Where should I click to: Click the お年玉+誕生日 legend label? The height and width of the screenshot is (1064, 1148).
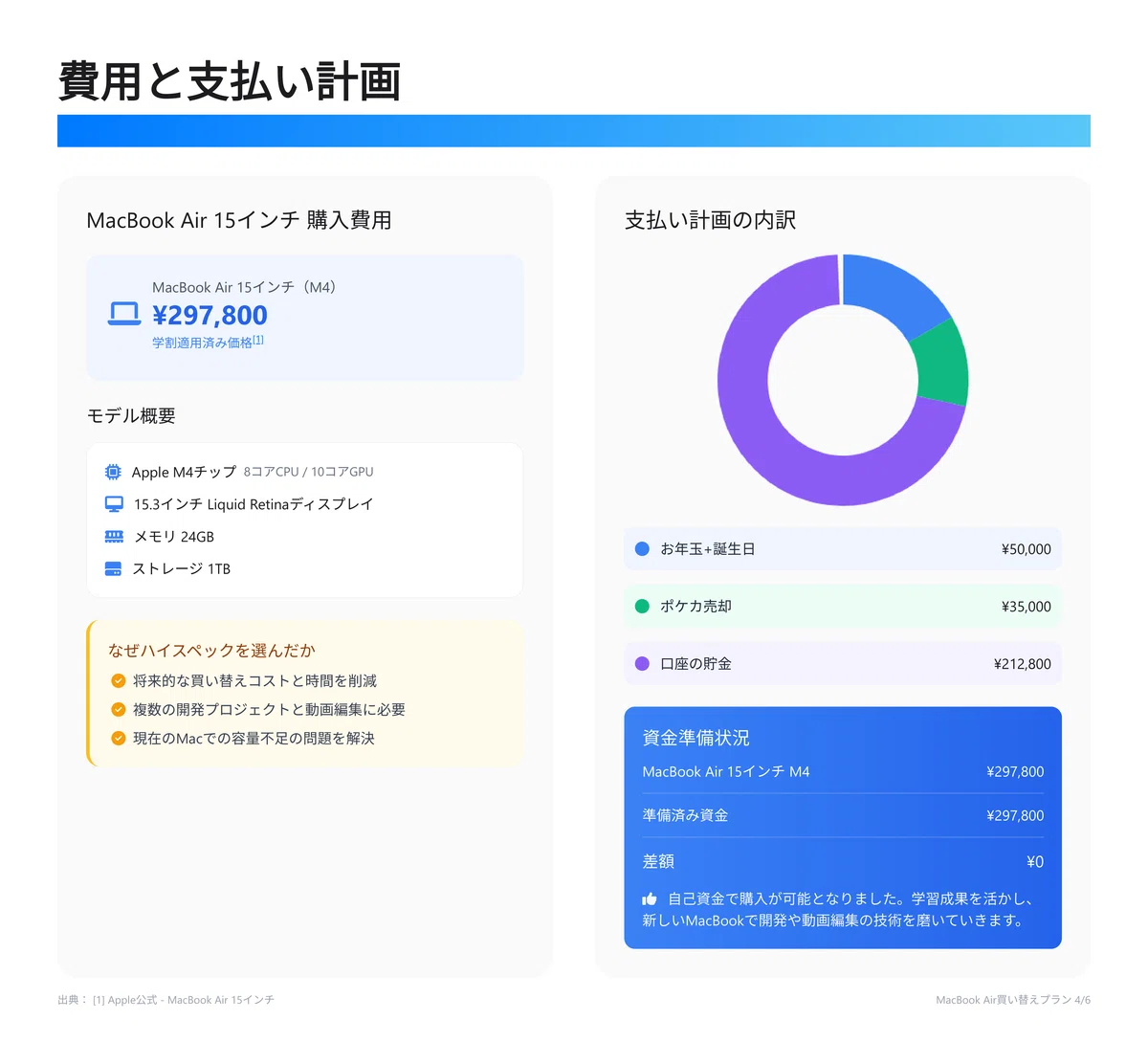click(707, 549)
